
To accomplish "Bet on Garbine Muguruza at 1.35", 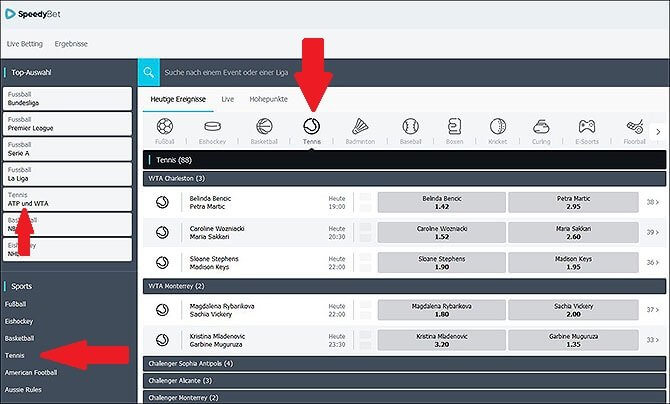I will coord(573,340).
